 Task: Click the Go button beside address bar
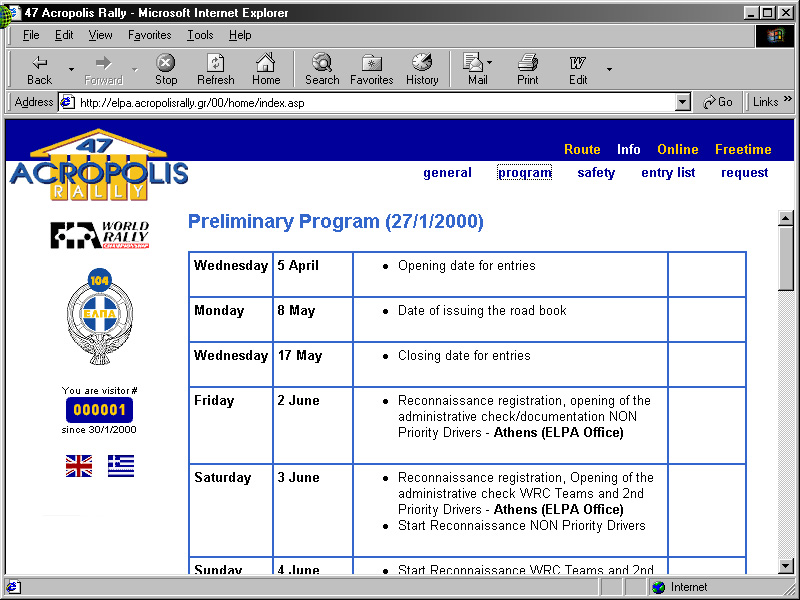coord(717,102)
